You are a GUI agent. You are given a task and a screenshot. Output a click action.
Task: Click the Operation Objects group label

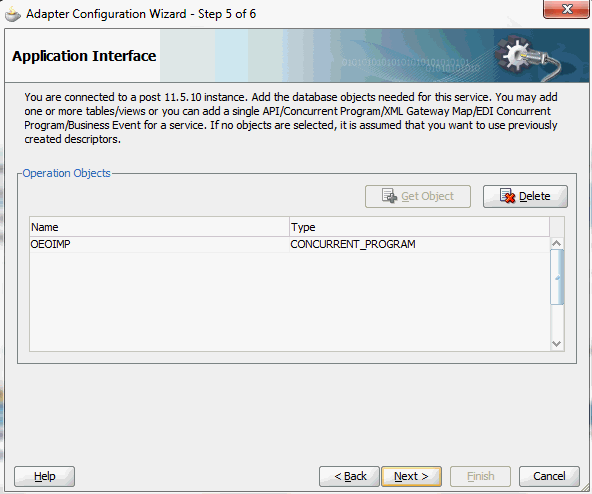click(66, 173)
